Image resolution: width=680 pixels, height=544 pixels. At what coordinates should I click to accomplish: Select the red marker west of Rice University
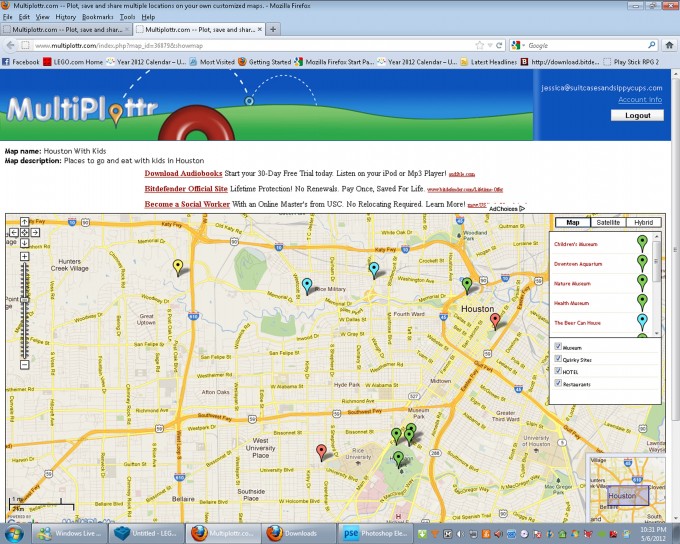pos(321,452)
